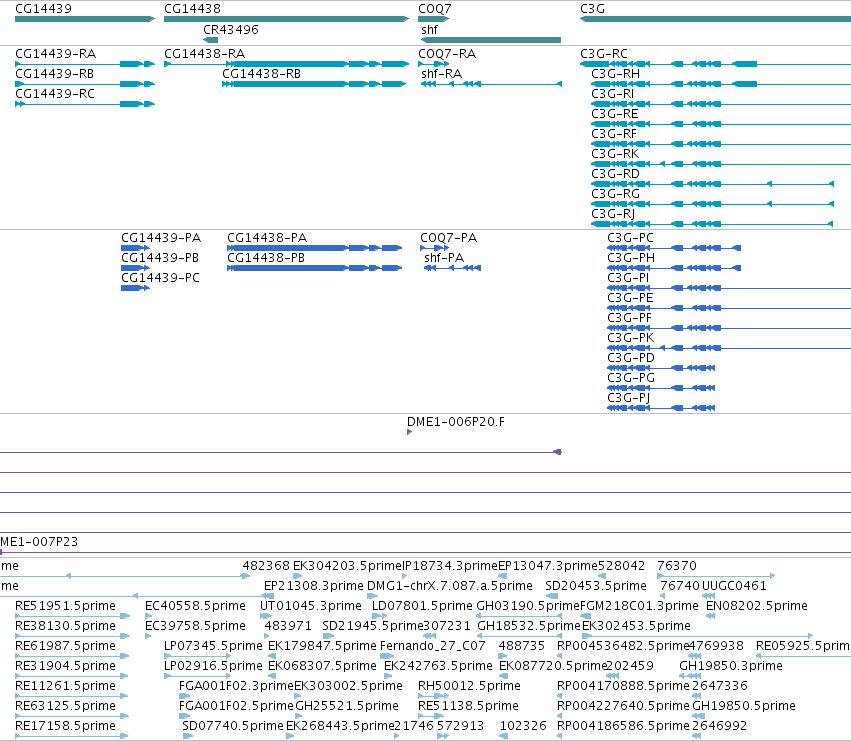Click the C3G-PG protein label
Viewport: 851px width, 741px height.
point(631,378)
